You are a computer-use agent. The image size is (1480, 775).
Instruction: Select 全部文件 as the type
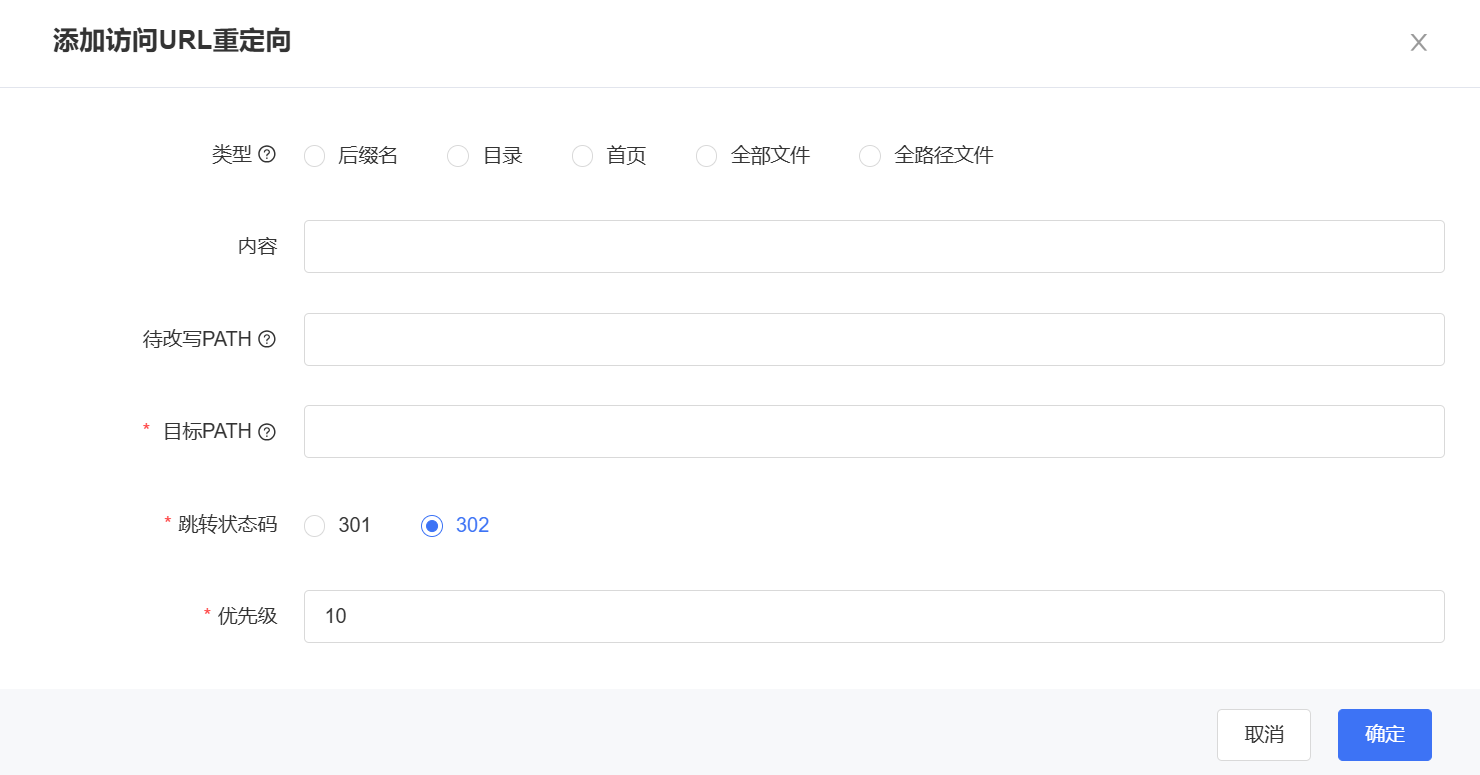coord(707,156)
